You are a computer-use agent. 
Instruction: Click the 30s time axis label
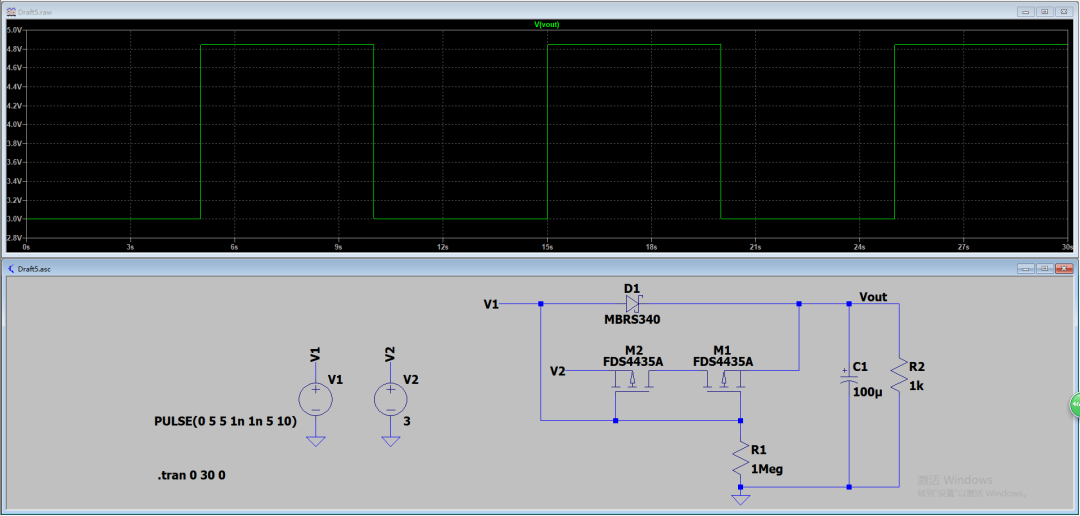point(1067,246)
